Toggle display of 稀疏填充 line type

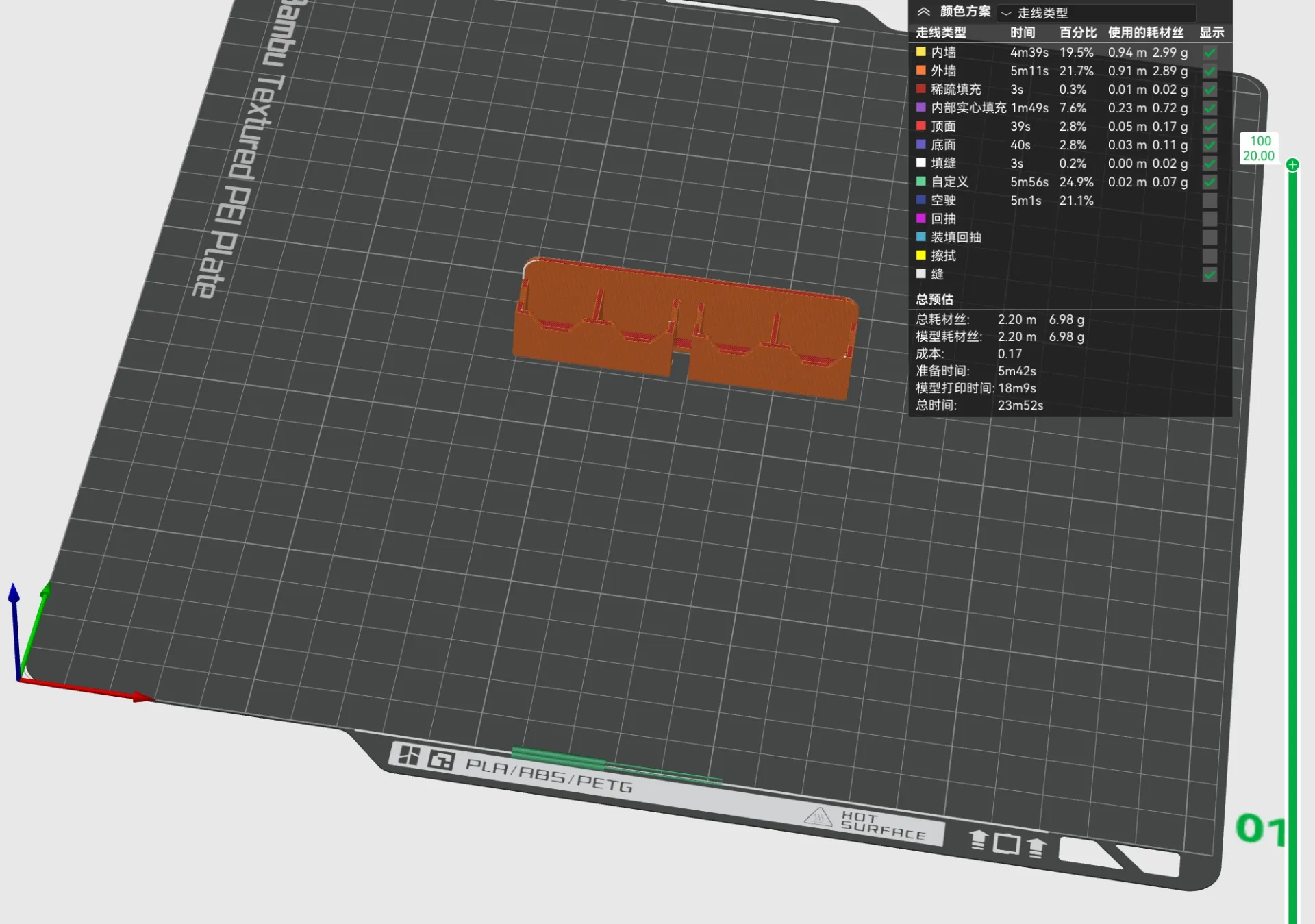(x=1210, y=90)
